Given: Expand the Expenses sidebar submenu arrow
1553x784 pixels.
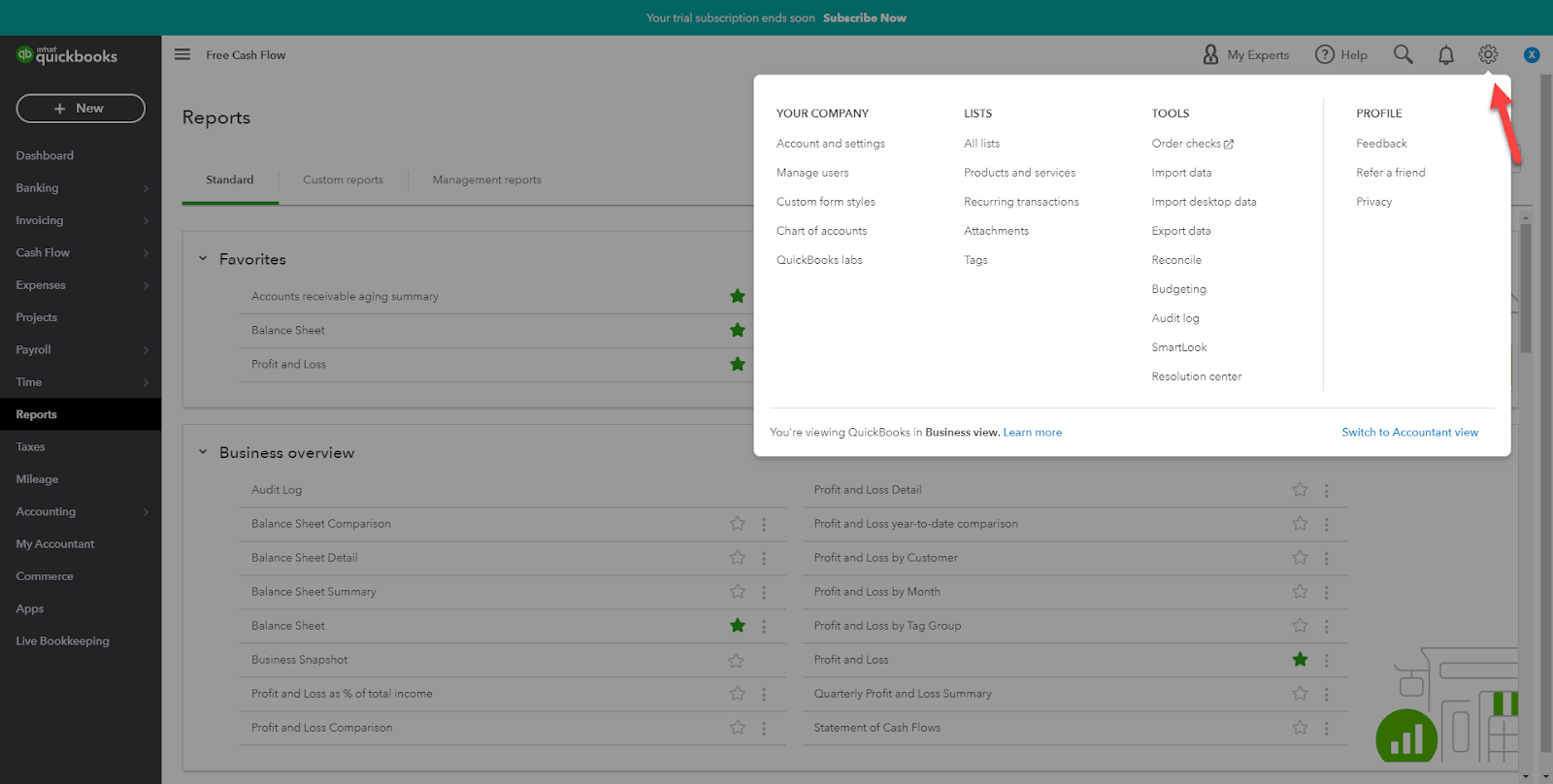Looking at the screenshot, I should [146, 285].
